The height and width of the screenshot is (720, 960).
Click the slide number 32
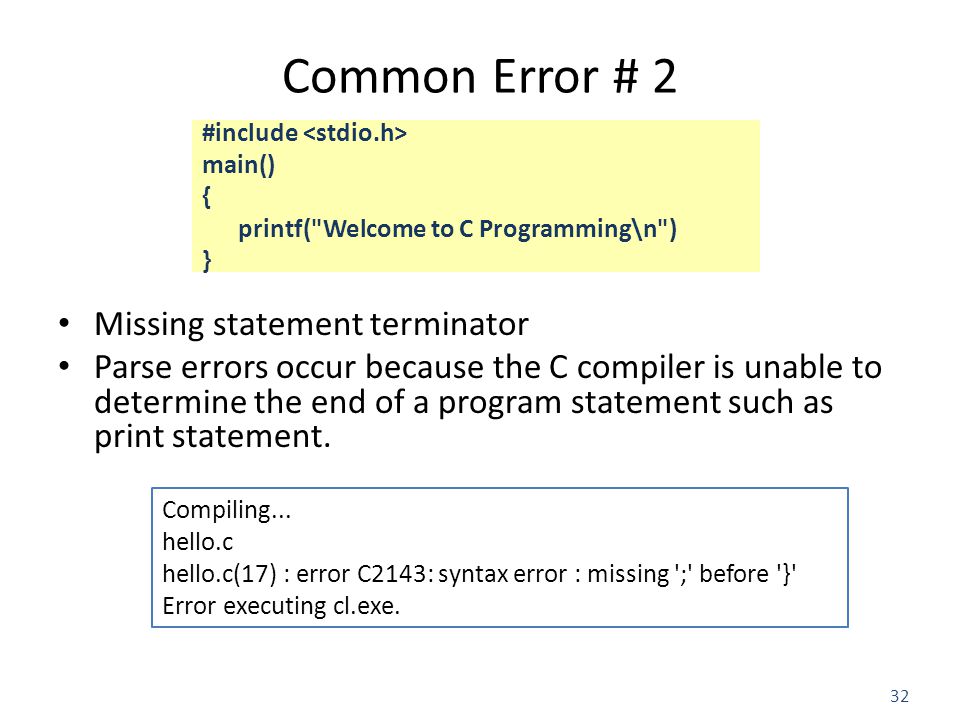[x=899, y=696]
